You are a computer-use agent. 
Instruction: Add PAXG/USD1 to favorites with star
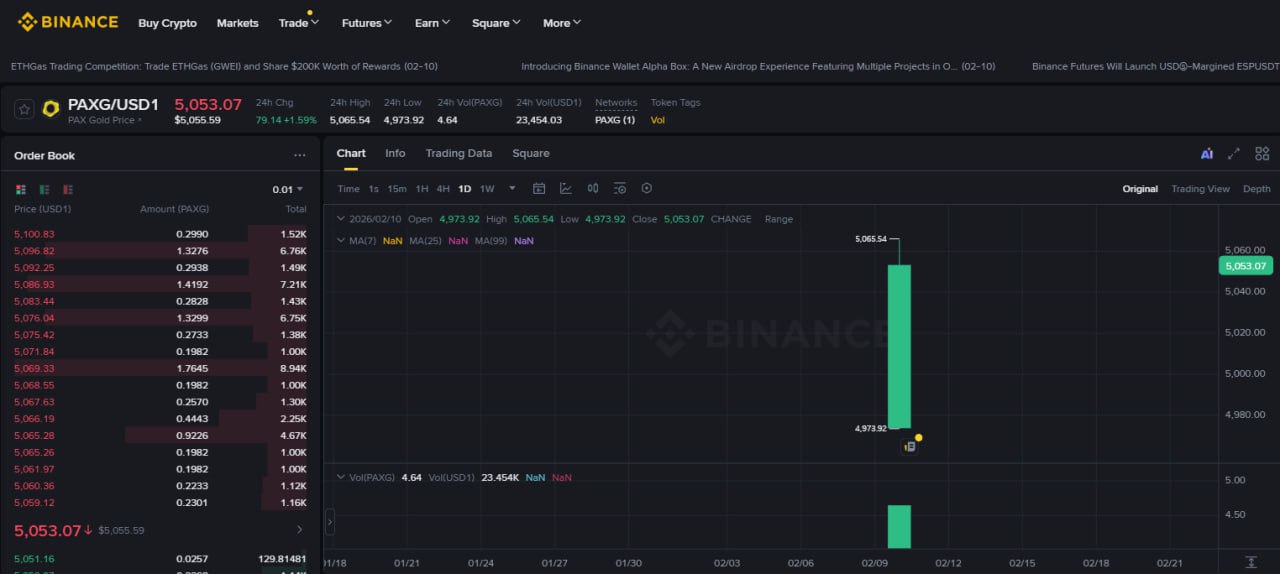pos(24,110)
